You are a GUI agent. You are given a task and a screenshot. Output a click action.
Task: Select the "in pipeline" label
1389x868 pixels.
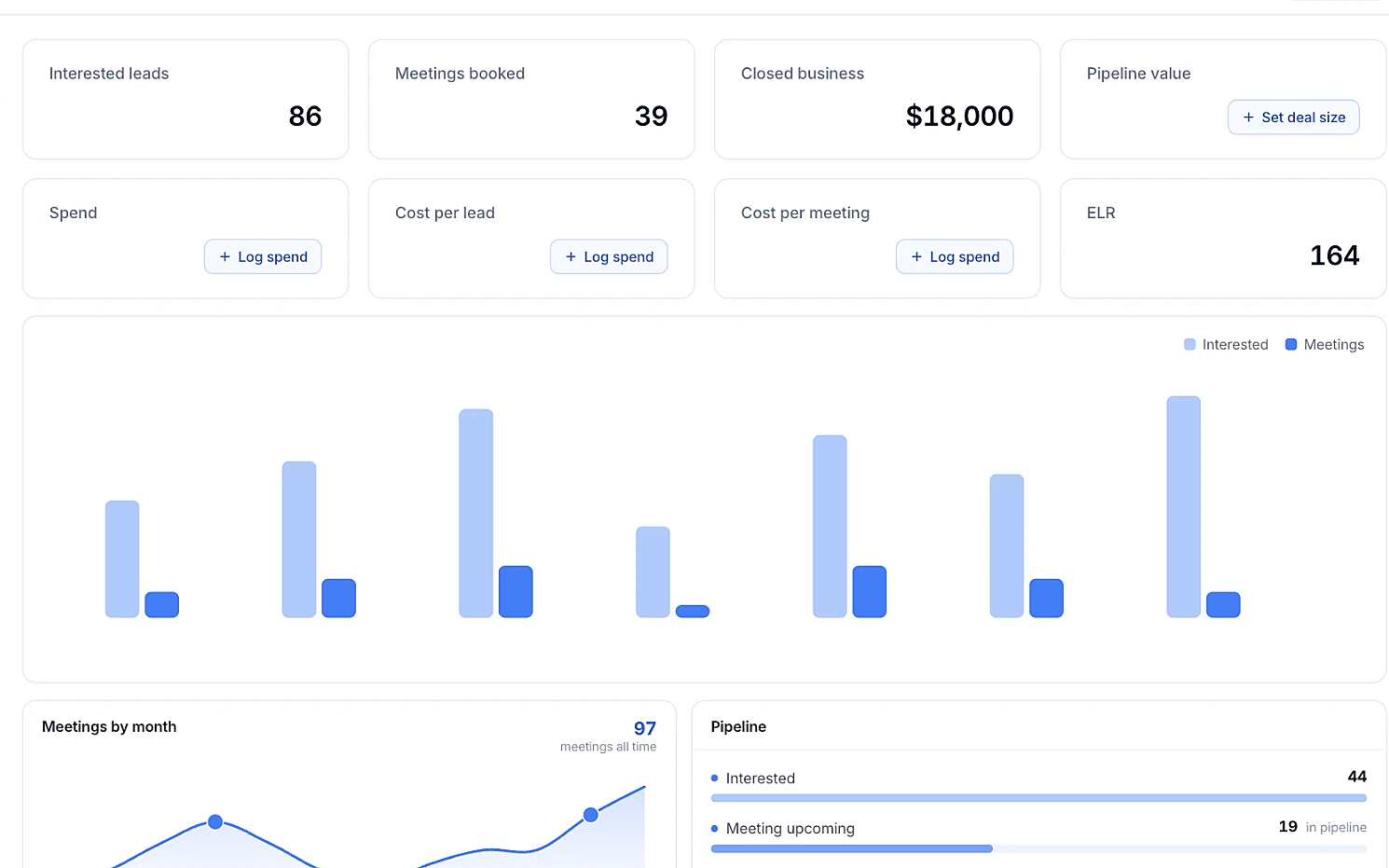1336,828
